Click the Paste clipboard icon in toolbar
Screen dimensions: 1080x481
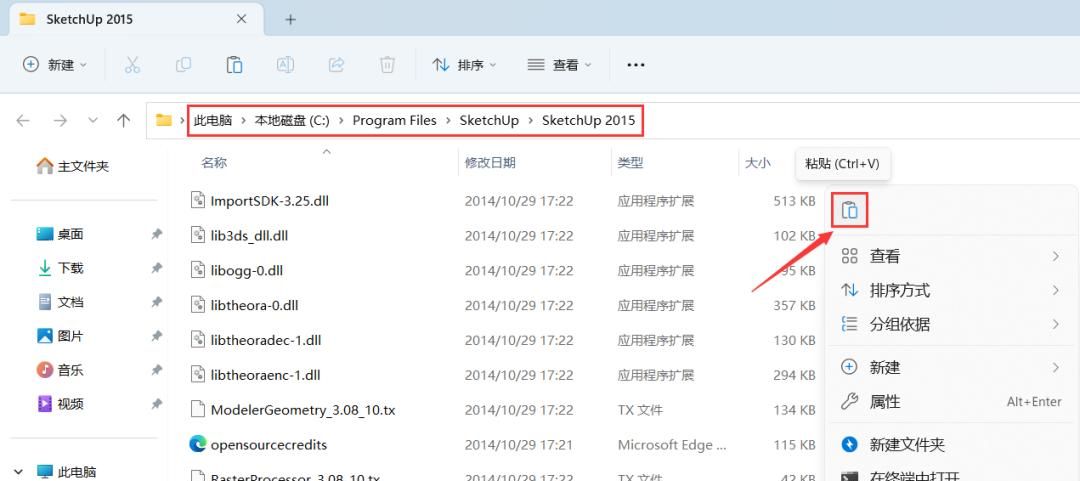234,65
